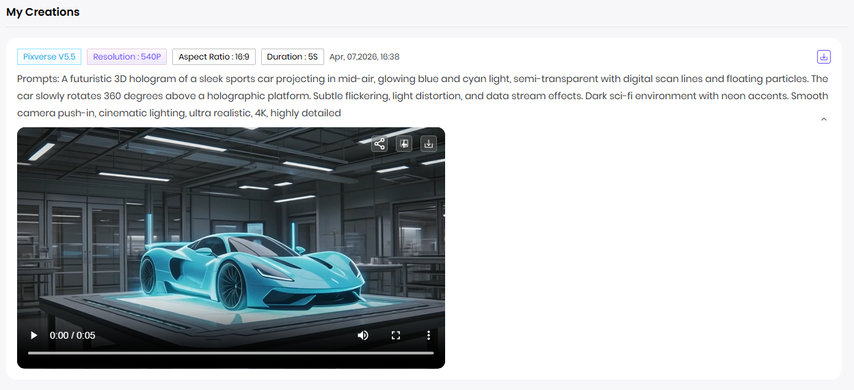This screenshot has height=390, width=854.
Task: Click the Aspect Ratio : 16:9 tag
Action: (x=214, y=57)
